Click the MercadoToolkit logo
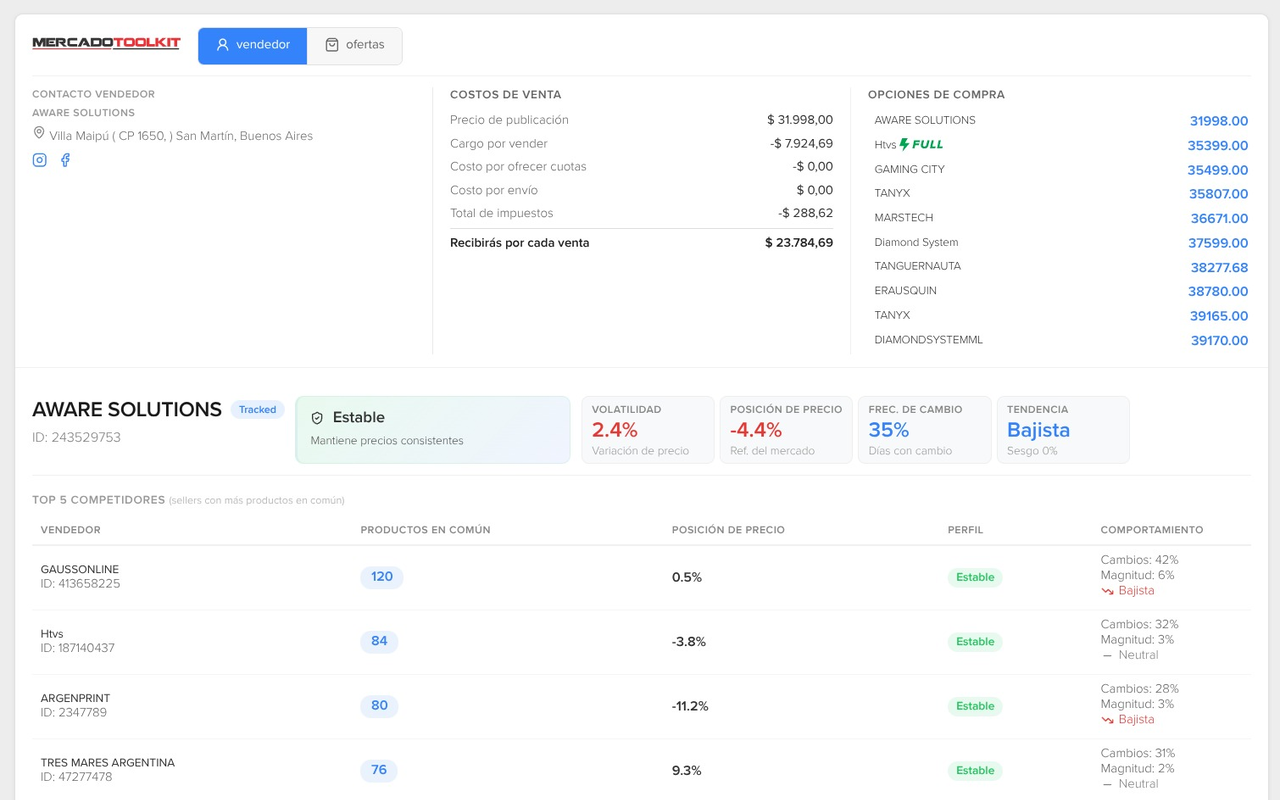The width and height of the screenshot is (1280, 800). point(106,44)
